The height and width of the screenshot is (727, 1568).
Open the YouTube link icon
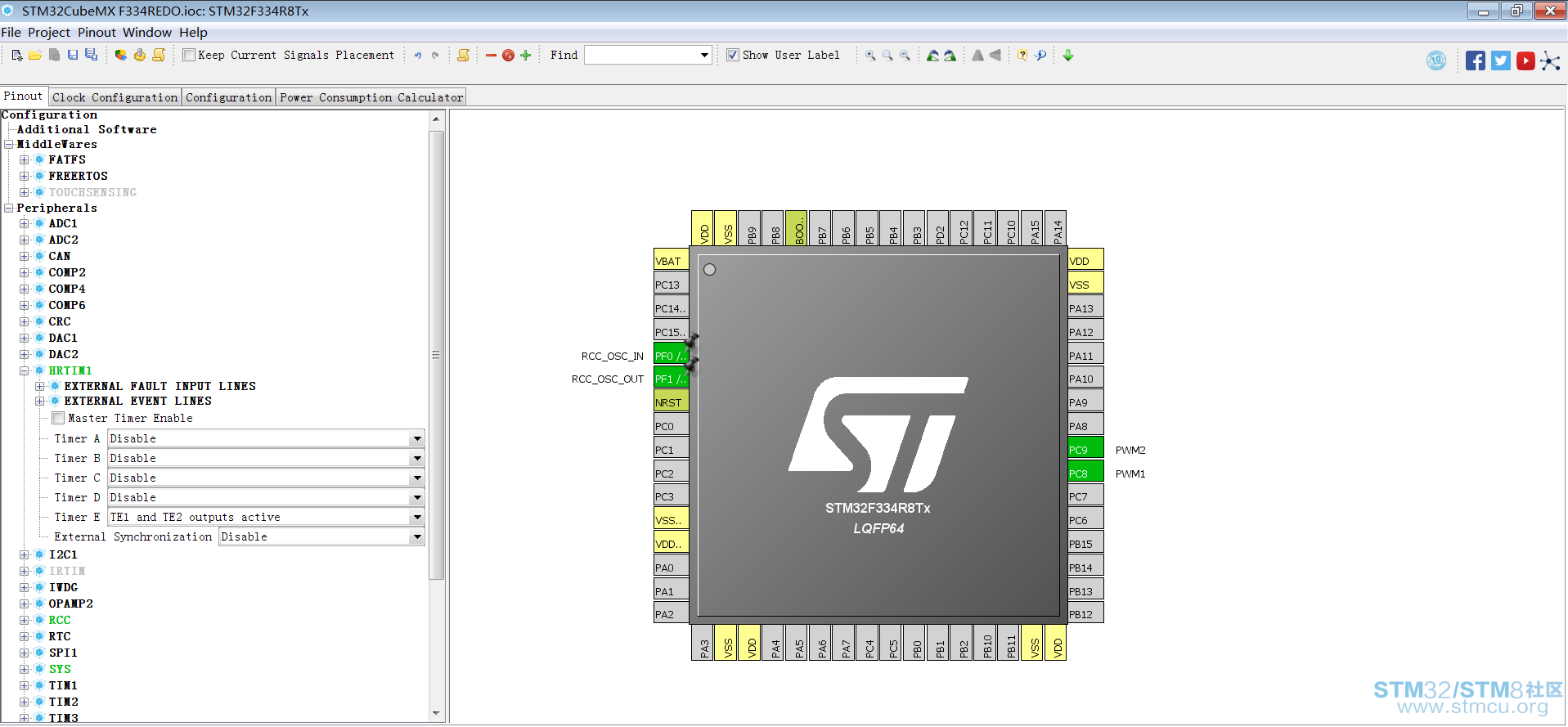pyautogui.click(x=1525, y=61)
